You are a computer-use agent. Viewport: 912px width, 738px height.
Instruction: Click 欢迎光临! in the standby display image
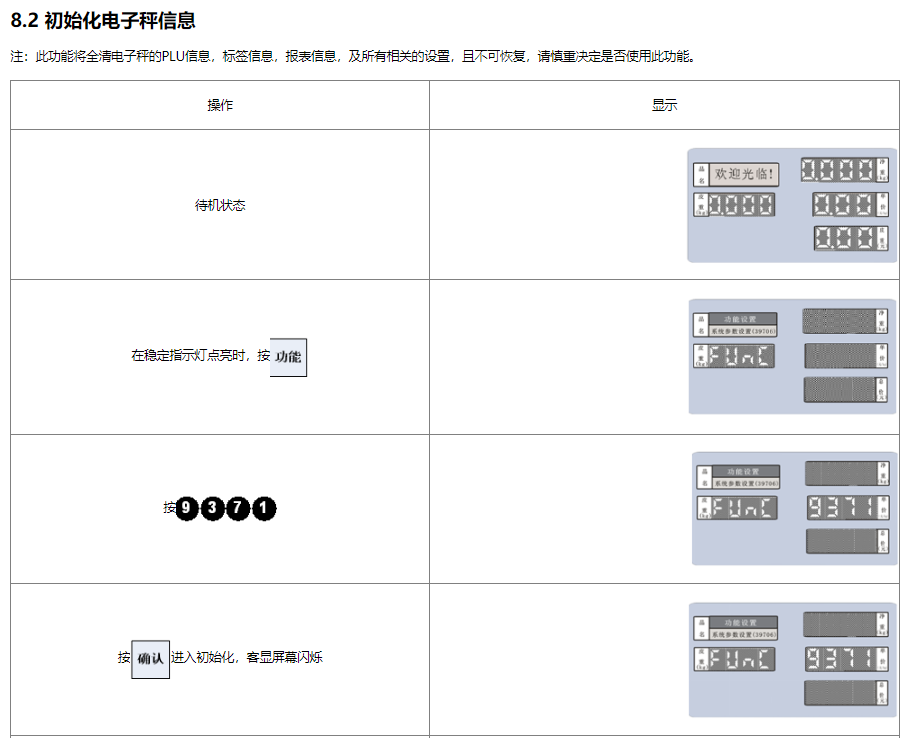[744, 174]
